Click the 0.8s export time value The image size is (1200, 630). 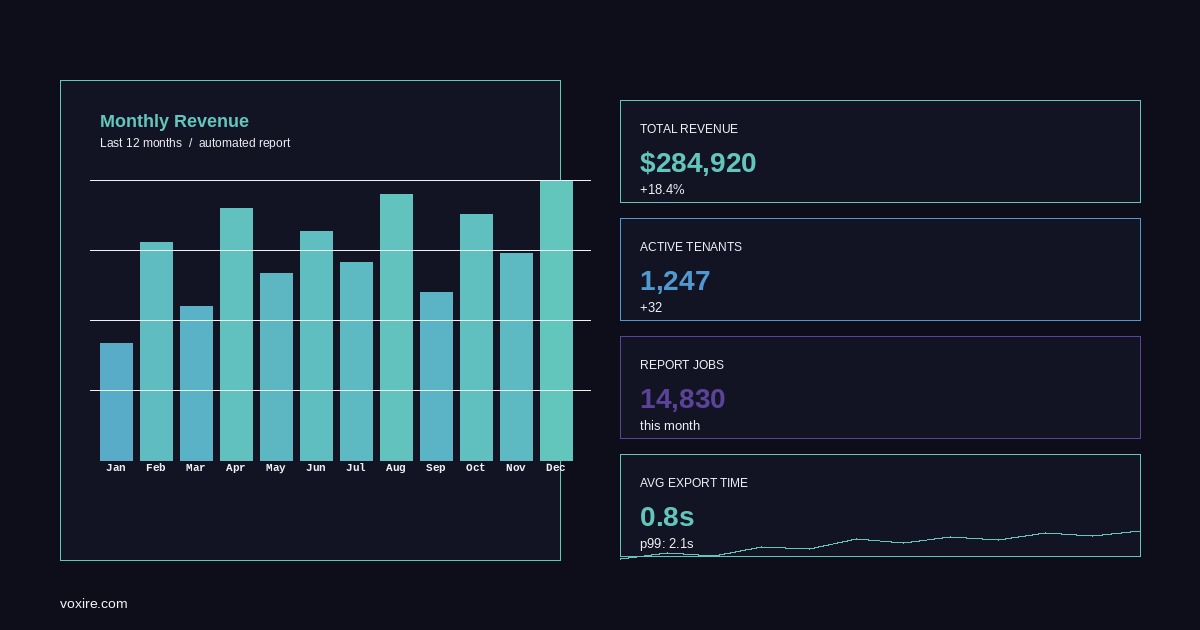667,517
